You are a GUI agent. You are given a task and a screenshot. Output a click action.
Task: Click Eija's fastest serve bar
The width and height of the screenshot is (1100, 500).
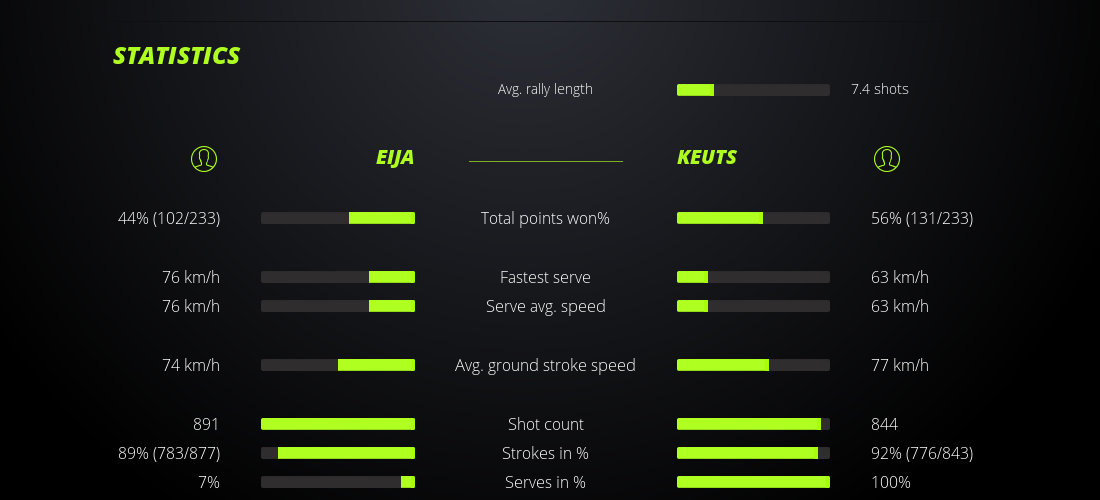338,277
